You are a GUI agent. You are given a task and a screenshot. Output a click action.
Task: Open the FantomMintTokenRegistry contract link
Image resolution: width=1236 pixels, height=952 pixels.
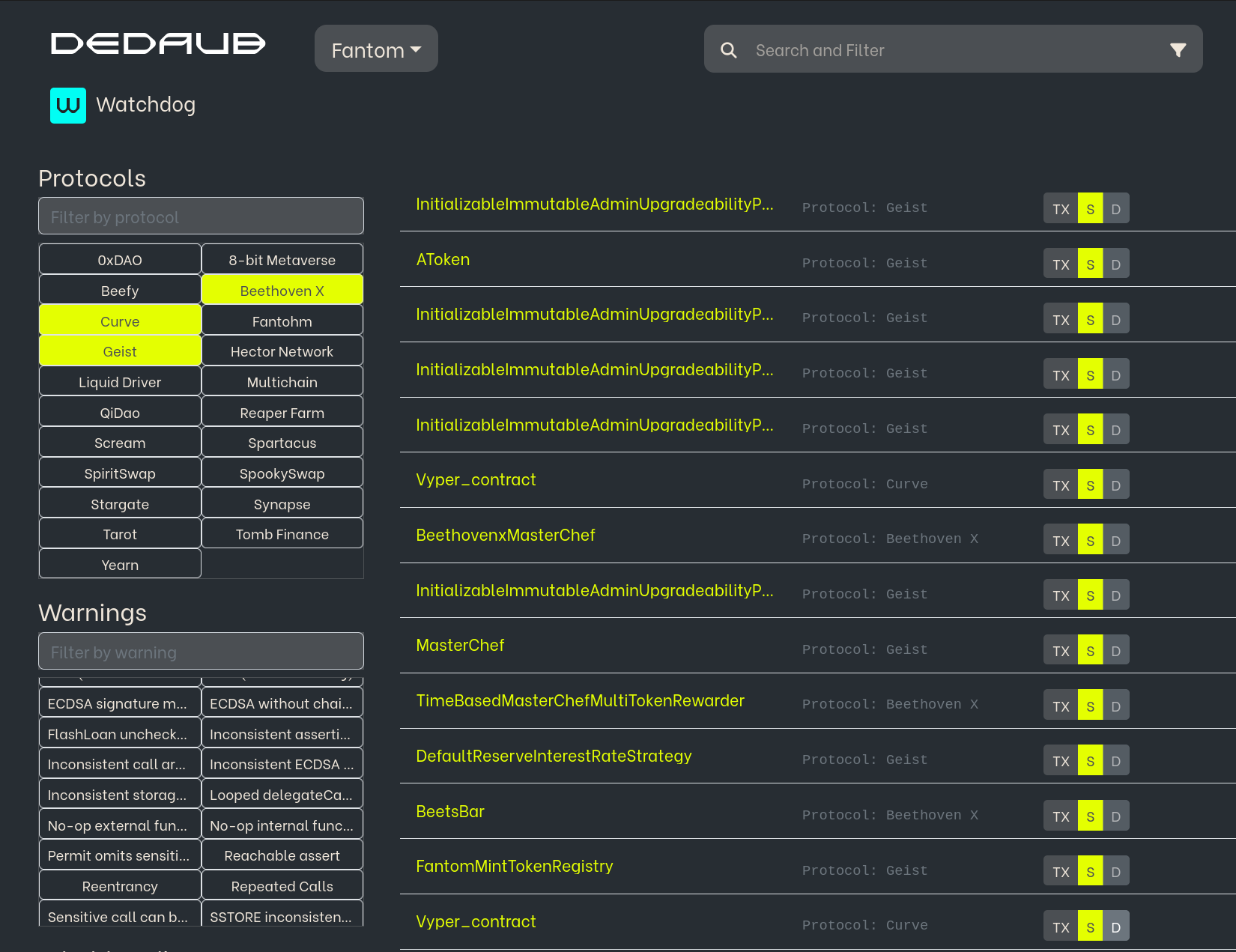pos(515,866)
